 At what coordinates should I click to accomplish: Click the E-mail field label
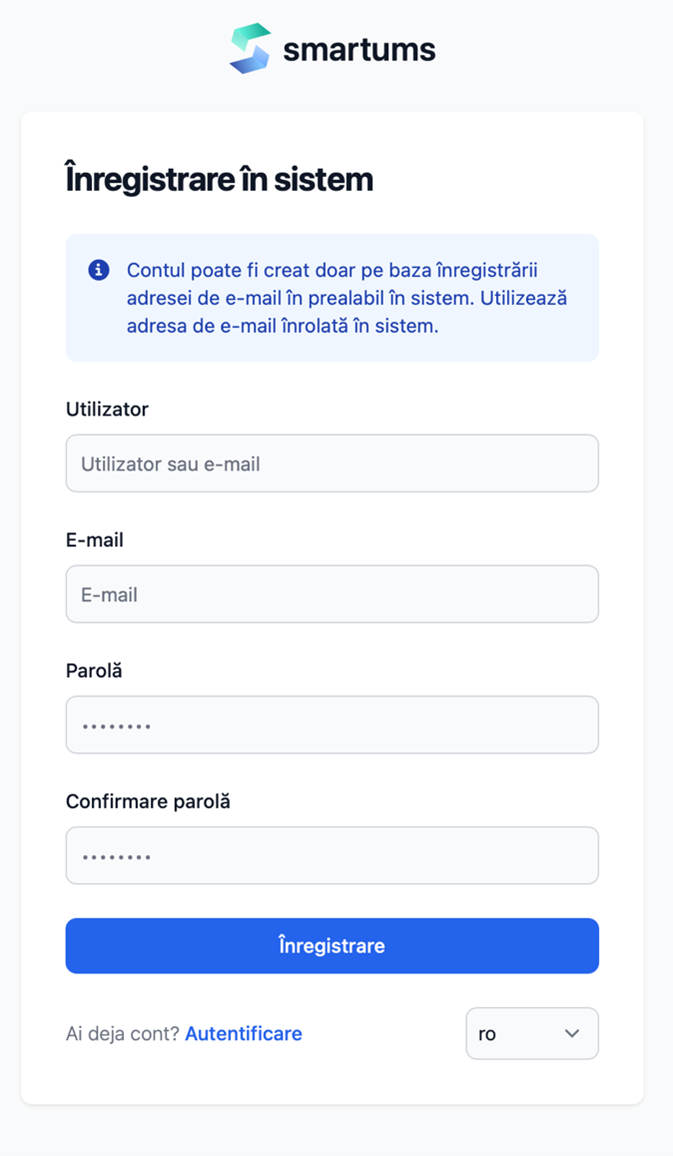pos(95,540)
